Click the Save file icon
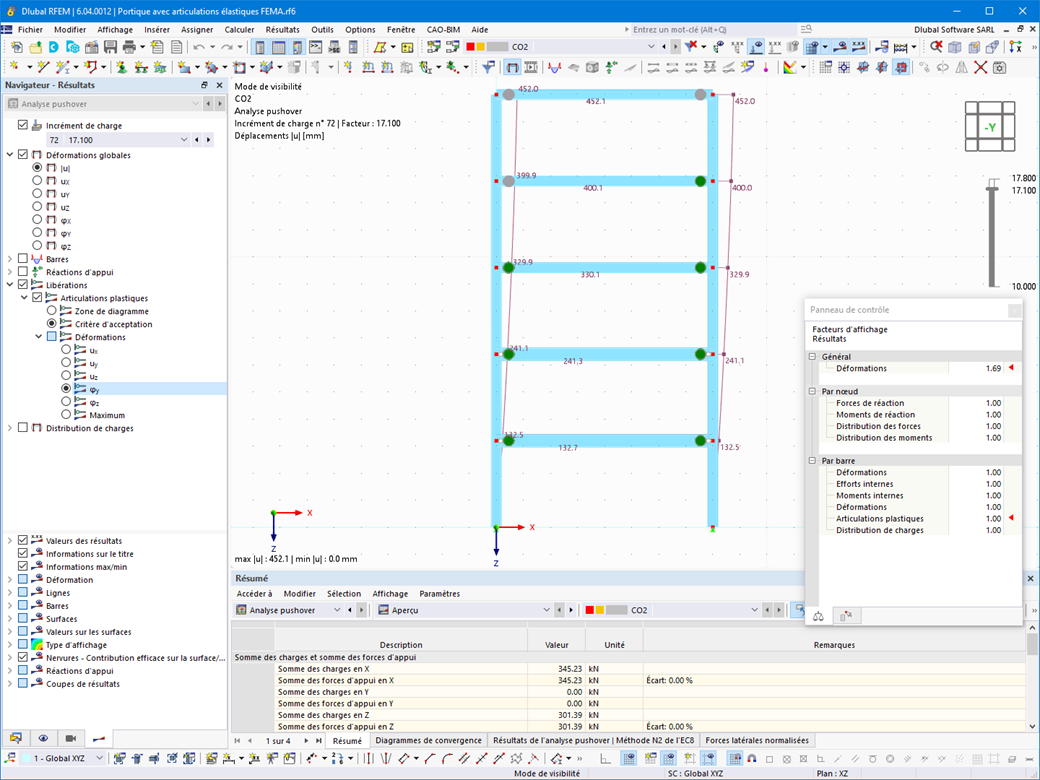The image size is (1040, 780). click(110, 47)
